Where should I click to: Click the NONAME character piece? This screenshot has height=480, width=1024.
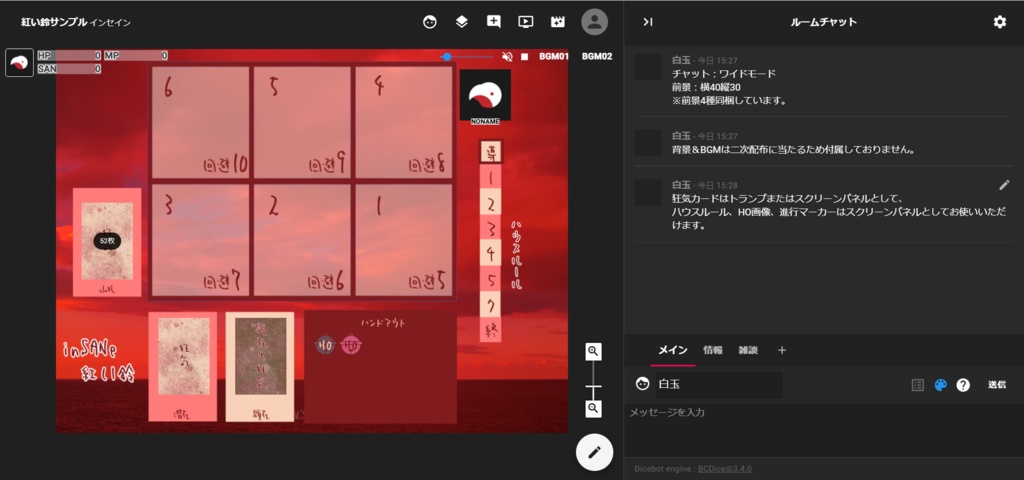point(485,97)
